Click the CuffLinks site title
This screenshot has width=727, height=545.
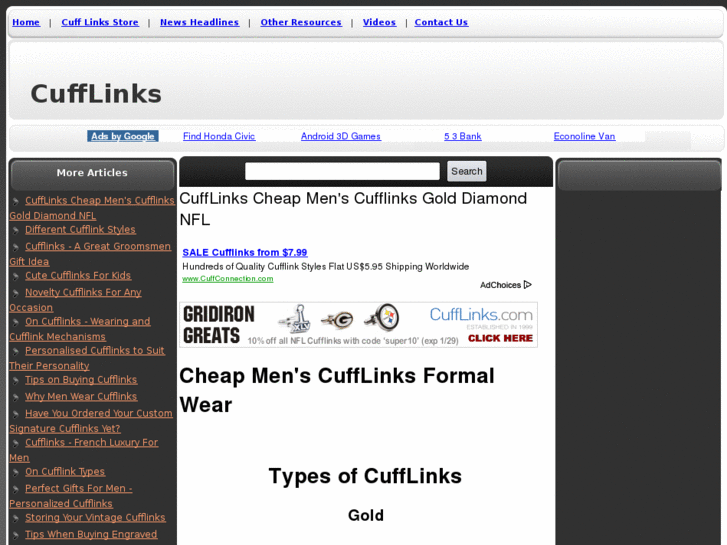pos(96,94)
